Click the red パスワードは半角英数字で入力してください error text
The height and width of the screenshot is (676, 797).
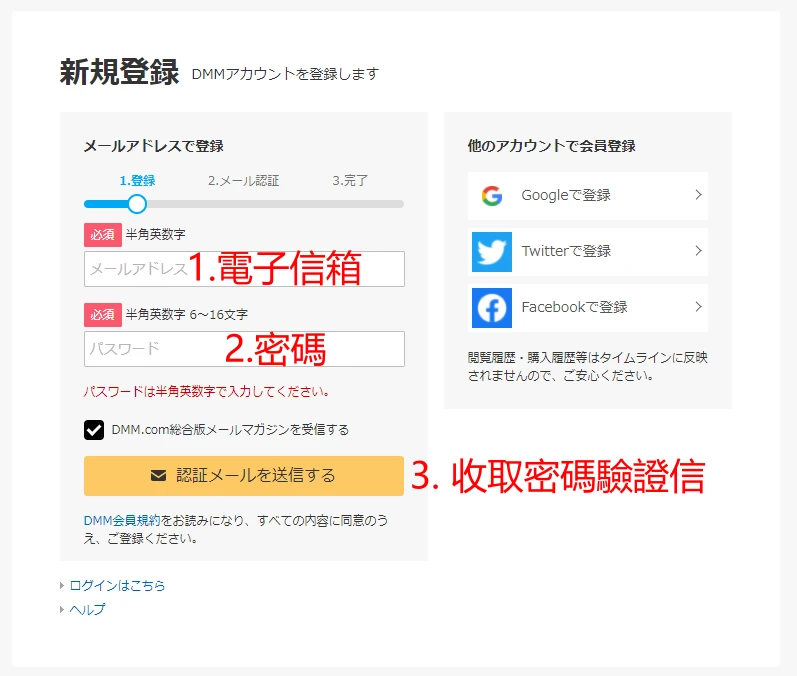[x=206, y=391]
